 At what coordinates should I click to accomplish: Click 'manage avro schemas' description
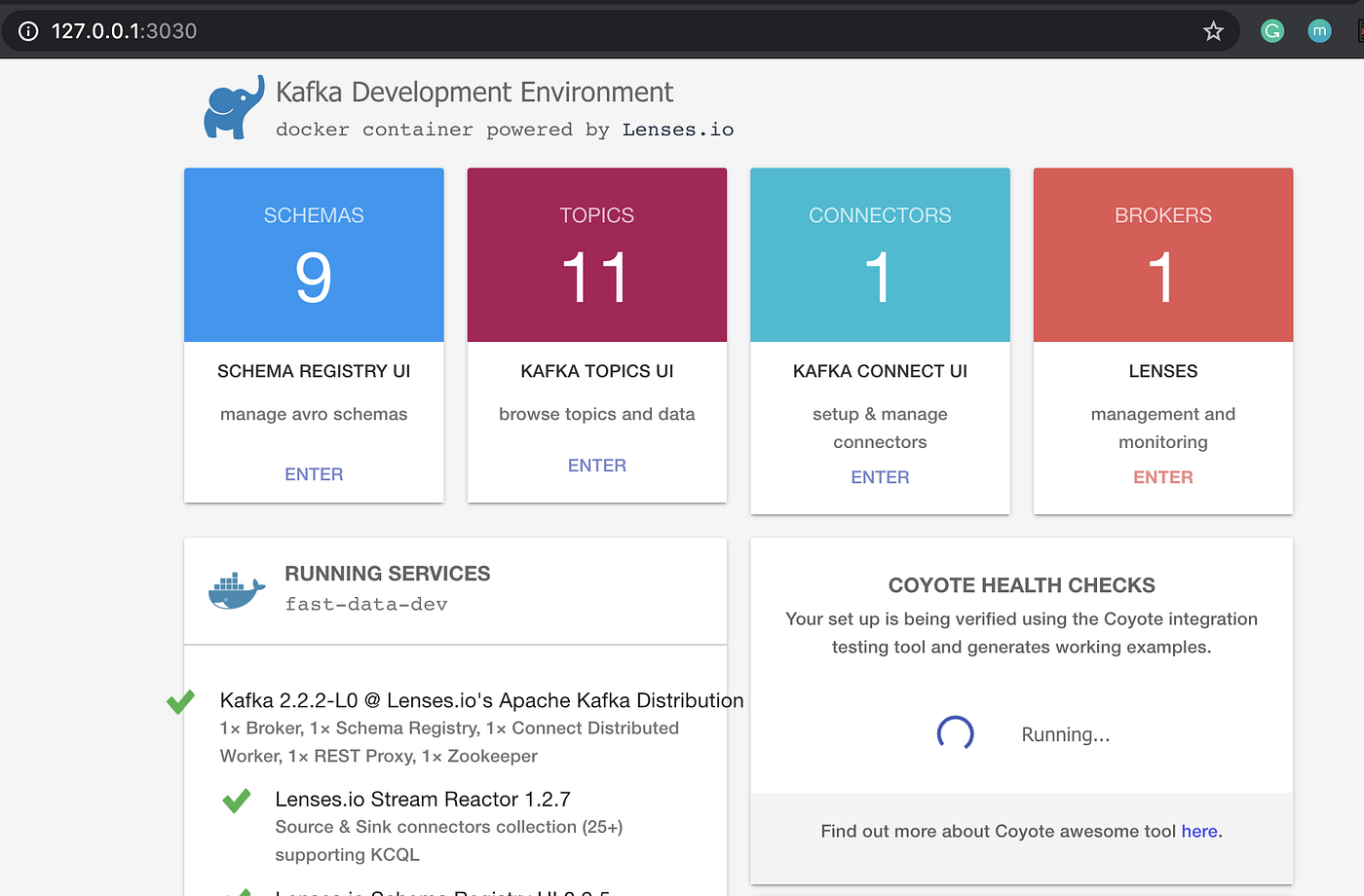(314, 414)
